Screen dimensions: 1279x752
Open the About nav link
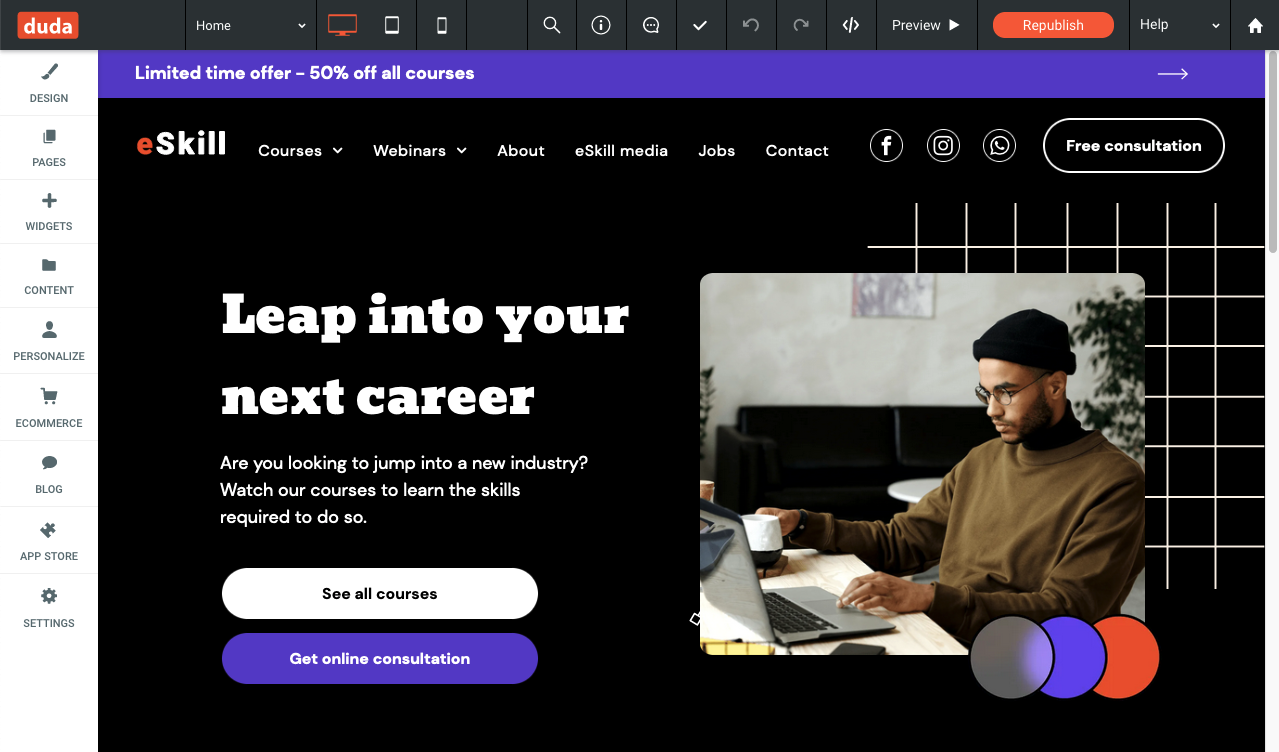(x=521, y=151)
